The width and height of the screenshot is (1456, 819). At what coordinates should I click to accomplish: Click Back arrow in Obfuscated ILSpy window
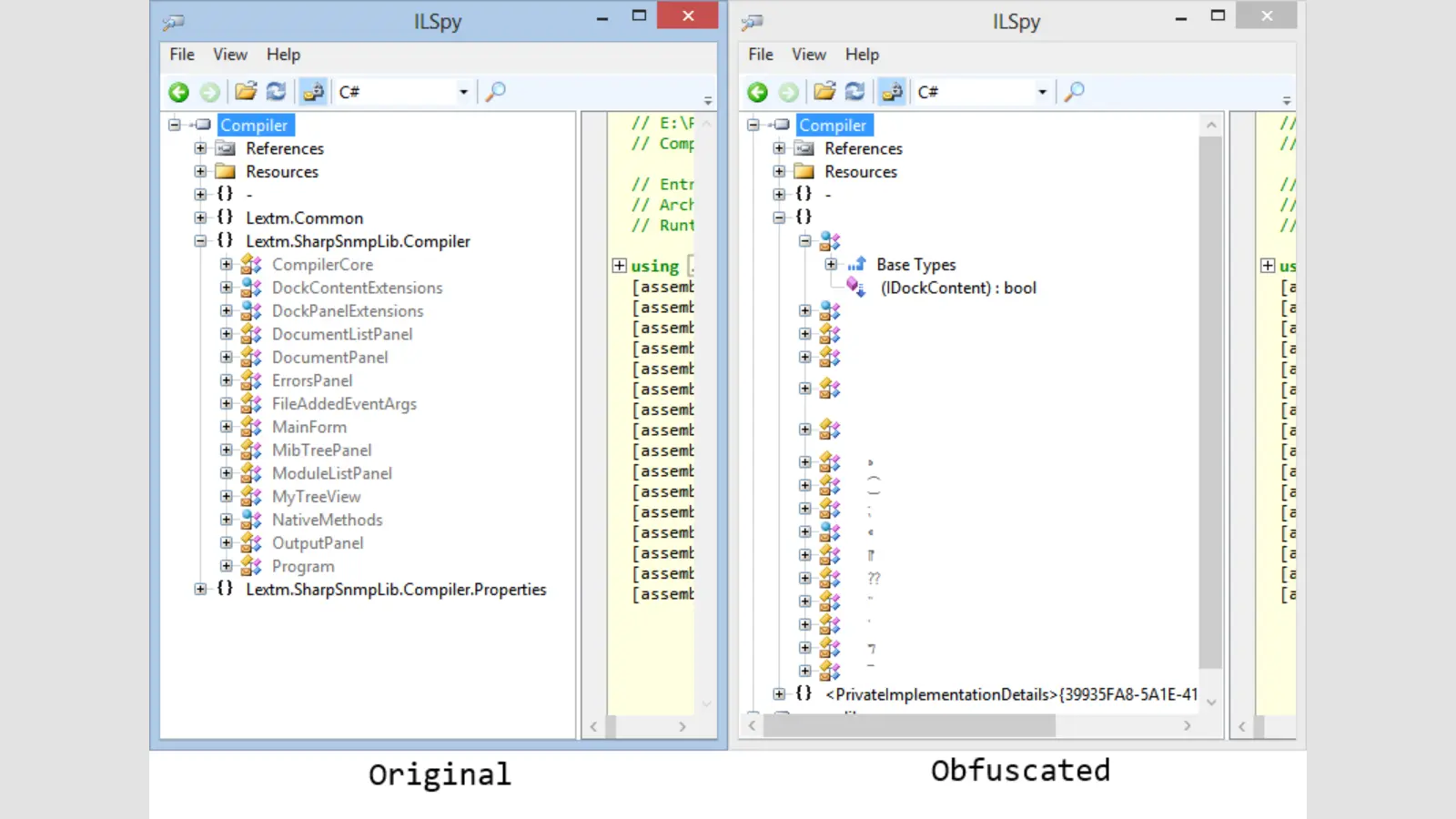tap(758, 92)
